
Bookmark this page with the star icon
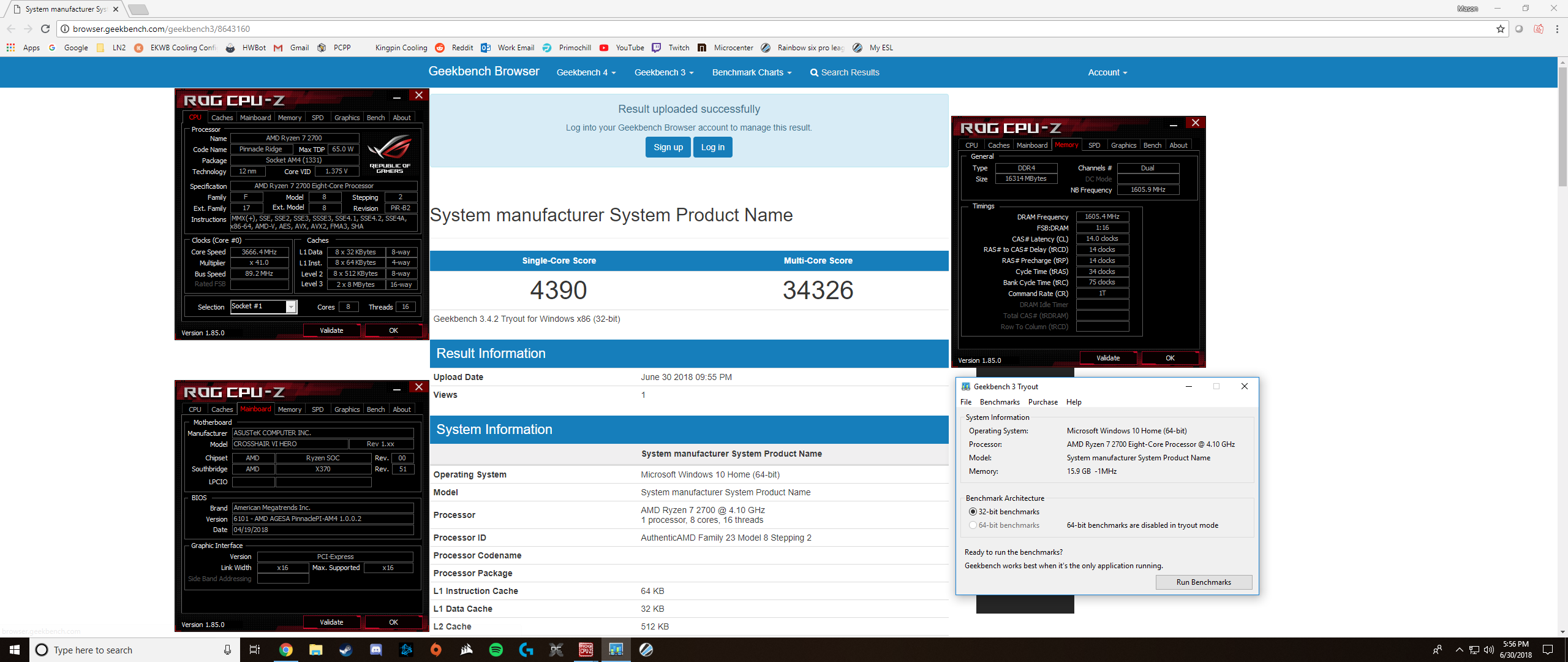tap(1501, 29)
